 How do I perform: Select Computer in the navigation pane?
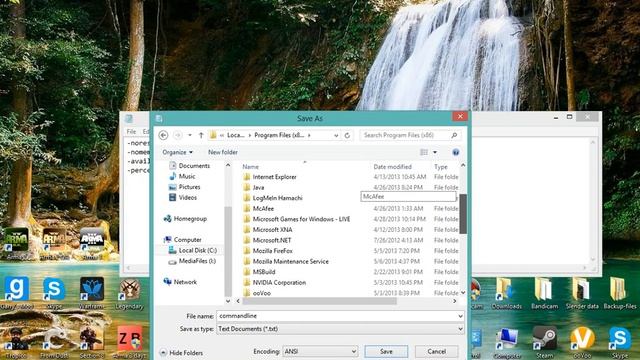(x=187, y=240)
